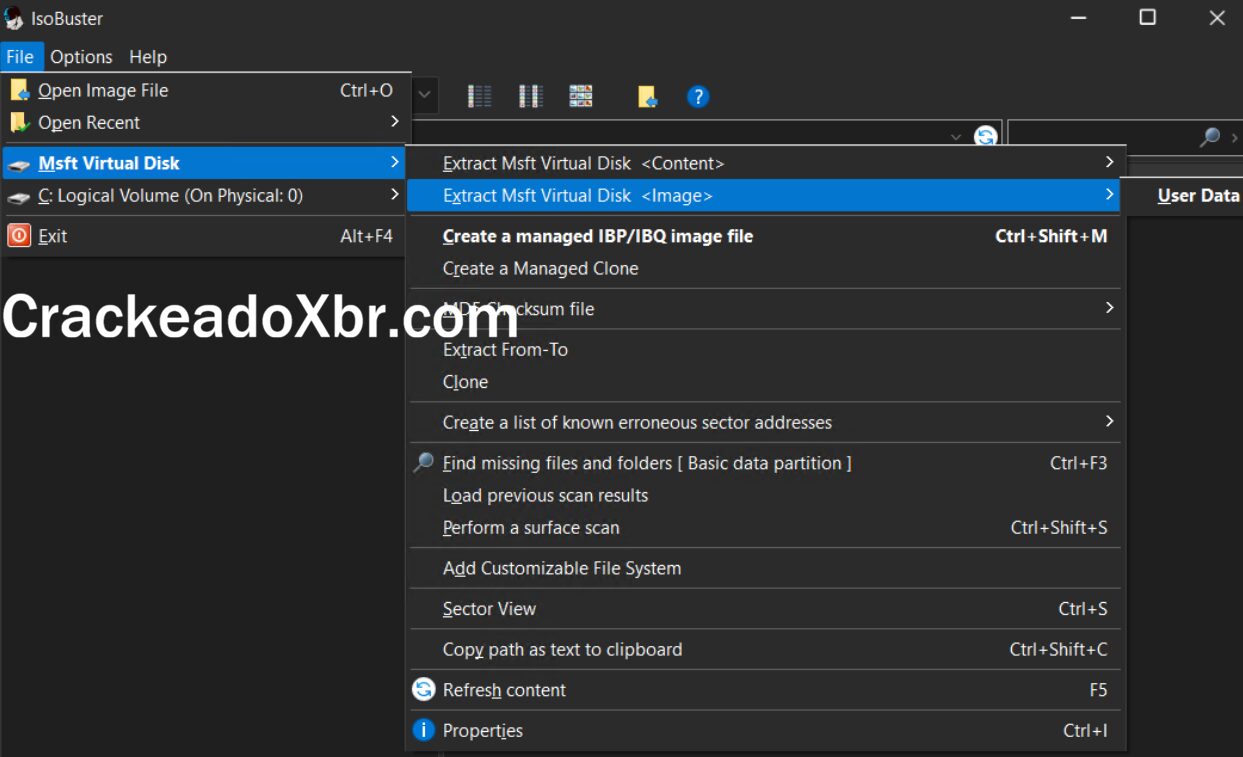Expand erroneous sector addresses submenu arrow
The height and width of the screenshot is (757, 1243).
point(1109,421)
